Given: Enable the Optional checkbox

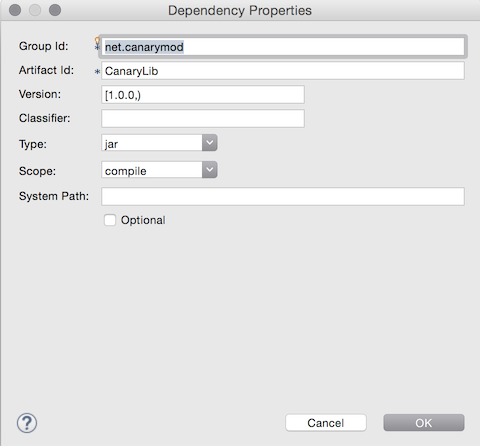Looking at the screenshot, I should [110, 220].
